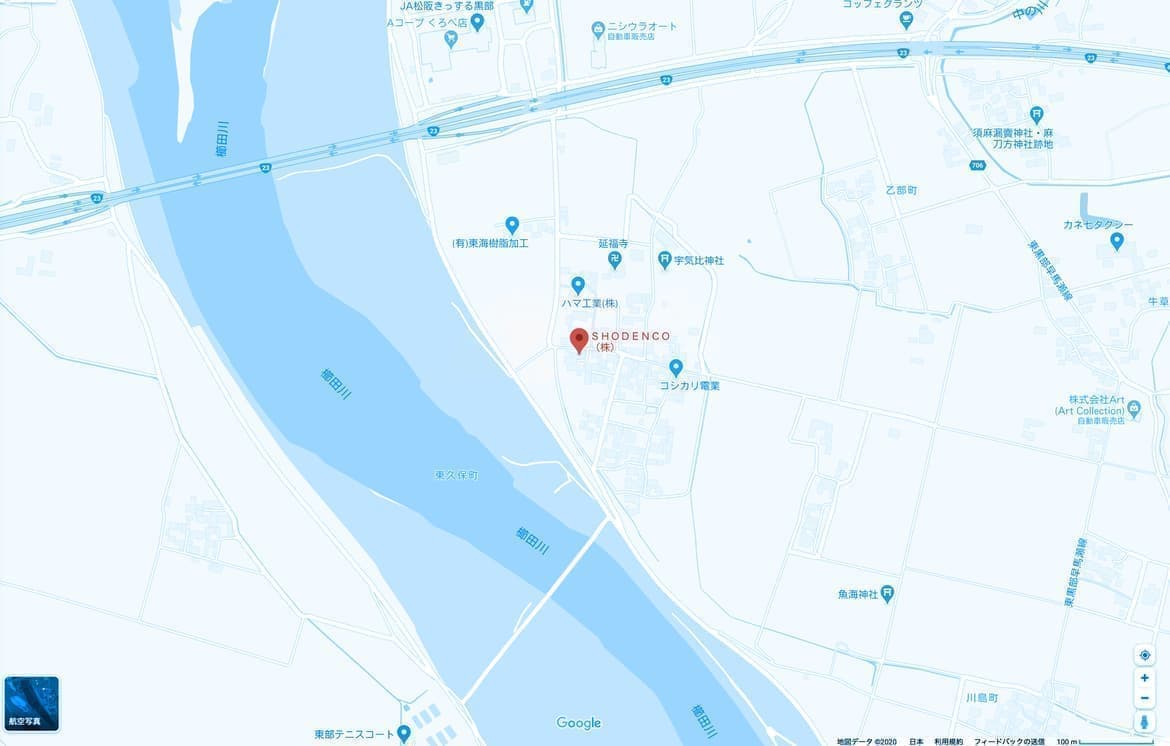The image size is (1170, 746).
Task: Open the 延福寺 temple marker
Action: tap(614, 260)
